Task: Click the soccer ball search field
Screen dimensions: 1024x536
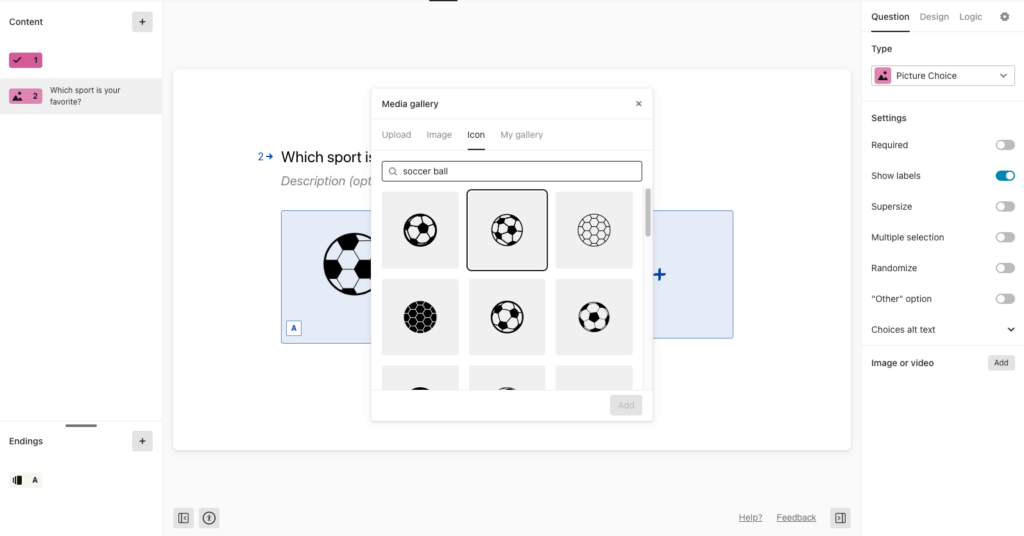Action: (x=512, y=171)
